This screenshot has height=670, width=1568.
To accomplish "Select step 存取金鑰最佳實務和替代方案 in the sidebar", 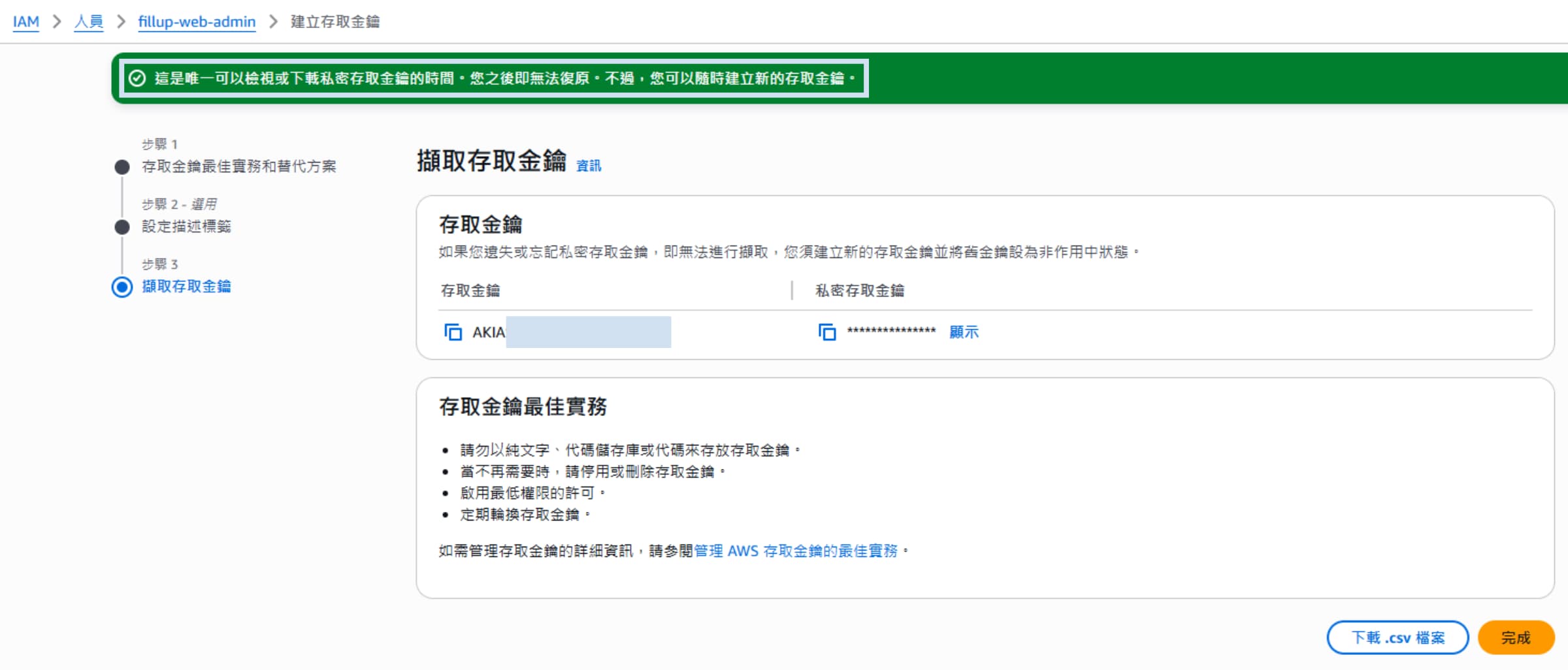I will point(240,167).
